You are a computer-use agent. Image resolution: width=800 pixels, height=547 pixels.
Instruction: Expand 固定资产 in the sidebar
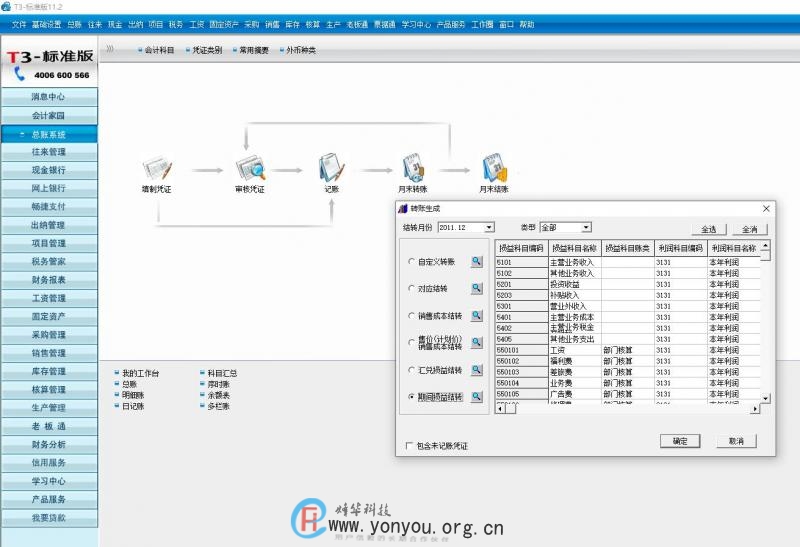49,316
